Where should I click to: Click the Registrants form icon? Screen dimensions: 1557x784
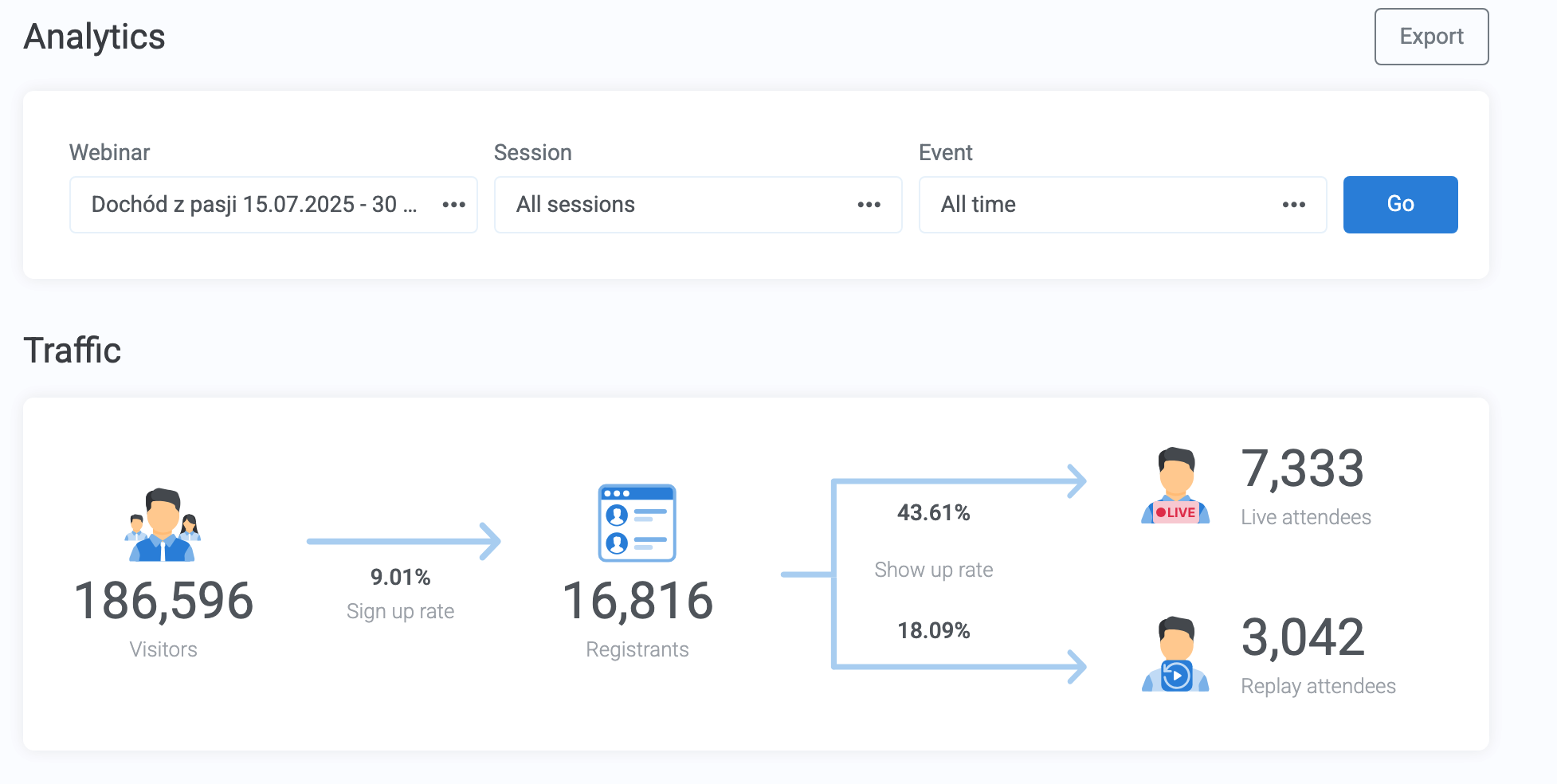tap(637, 523)
